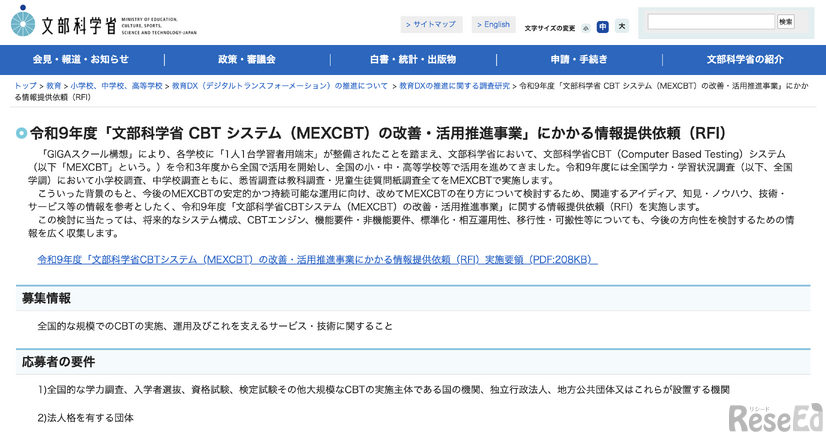Open the 申請・手続き menu
Image resolution: width=826 pixels, height=434 pixels.
[x=579, y=60]
